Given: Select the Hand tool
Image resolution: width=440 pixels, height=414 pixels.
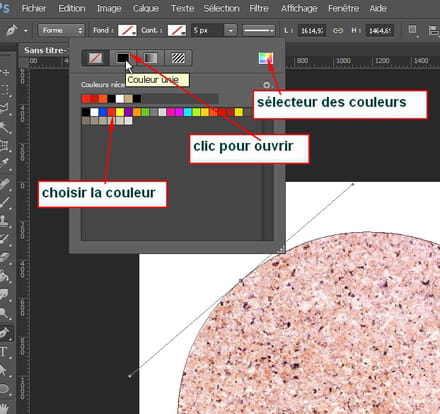Looking at the screenshot, I should (5, 408).
